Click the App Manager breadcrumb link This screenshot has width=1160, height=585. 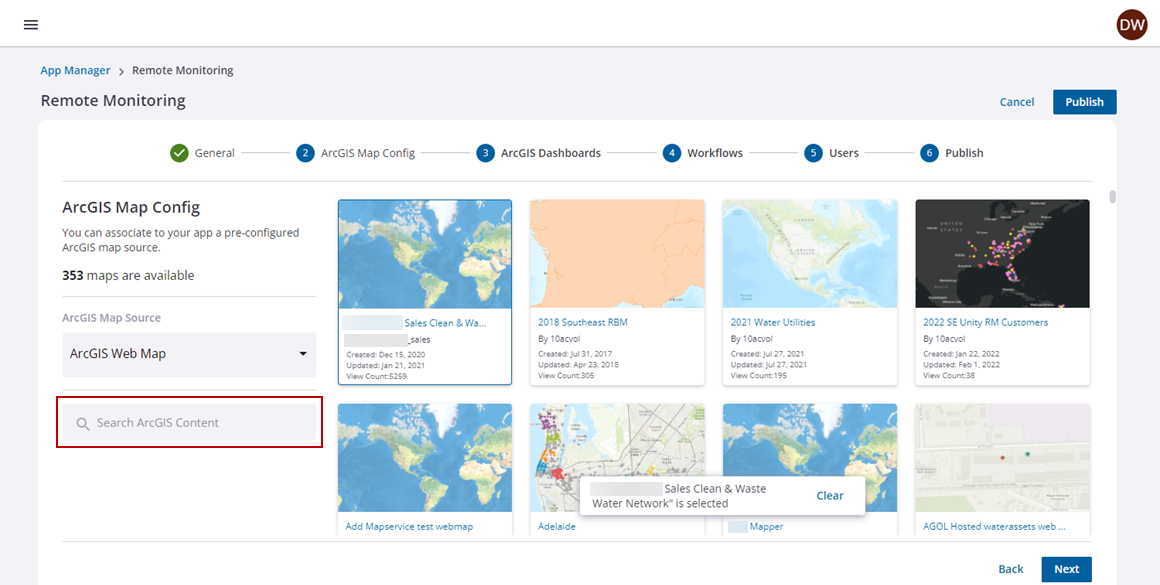tap(75, 71)
